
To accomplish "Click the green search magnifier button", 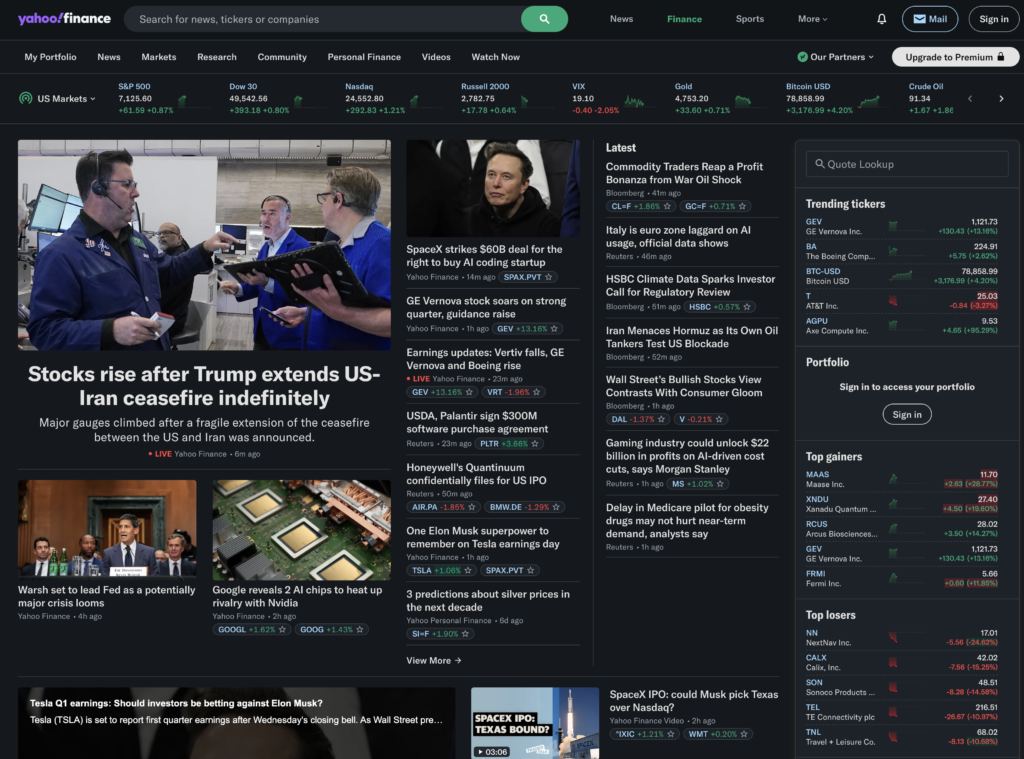I will (544, 19).
